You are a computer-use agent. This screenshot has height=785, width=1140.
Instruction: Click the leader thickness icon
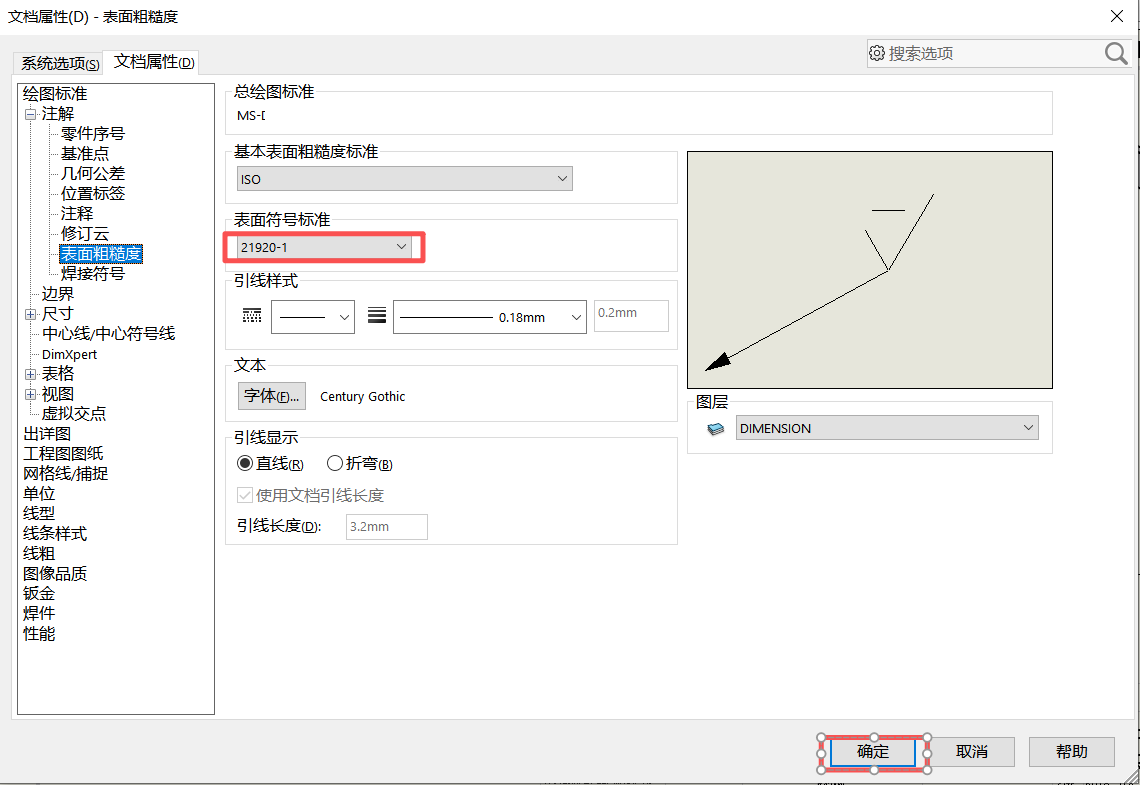pos(377,315)
